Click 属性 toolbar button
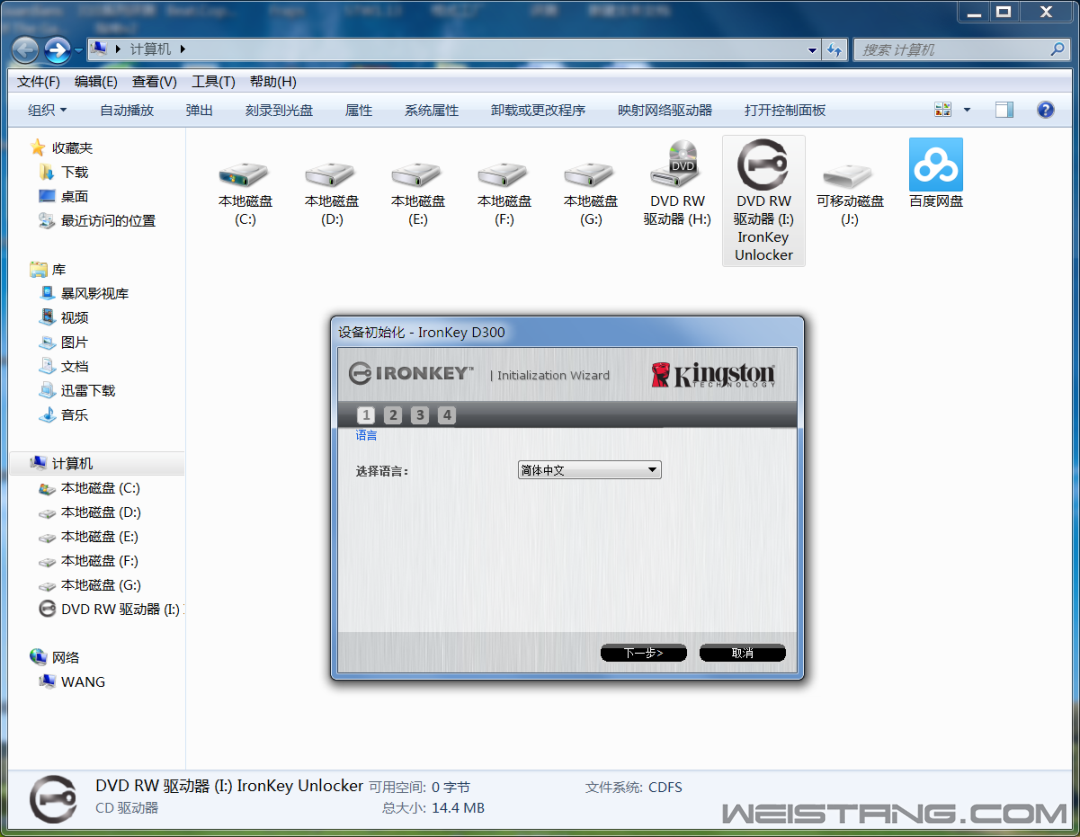This screenshot has height=837, width=1080. (358, 110)
